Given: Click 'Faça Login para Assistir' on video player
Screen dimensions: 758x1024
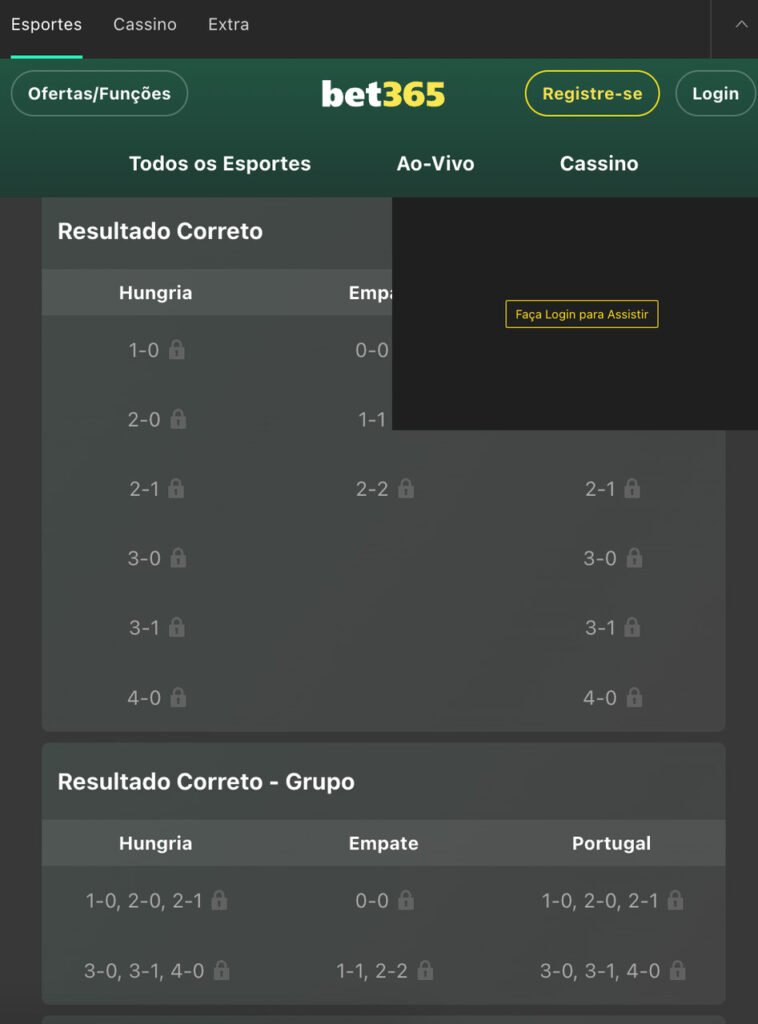Looking at the screenshot, I should coord(581,314).
